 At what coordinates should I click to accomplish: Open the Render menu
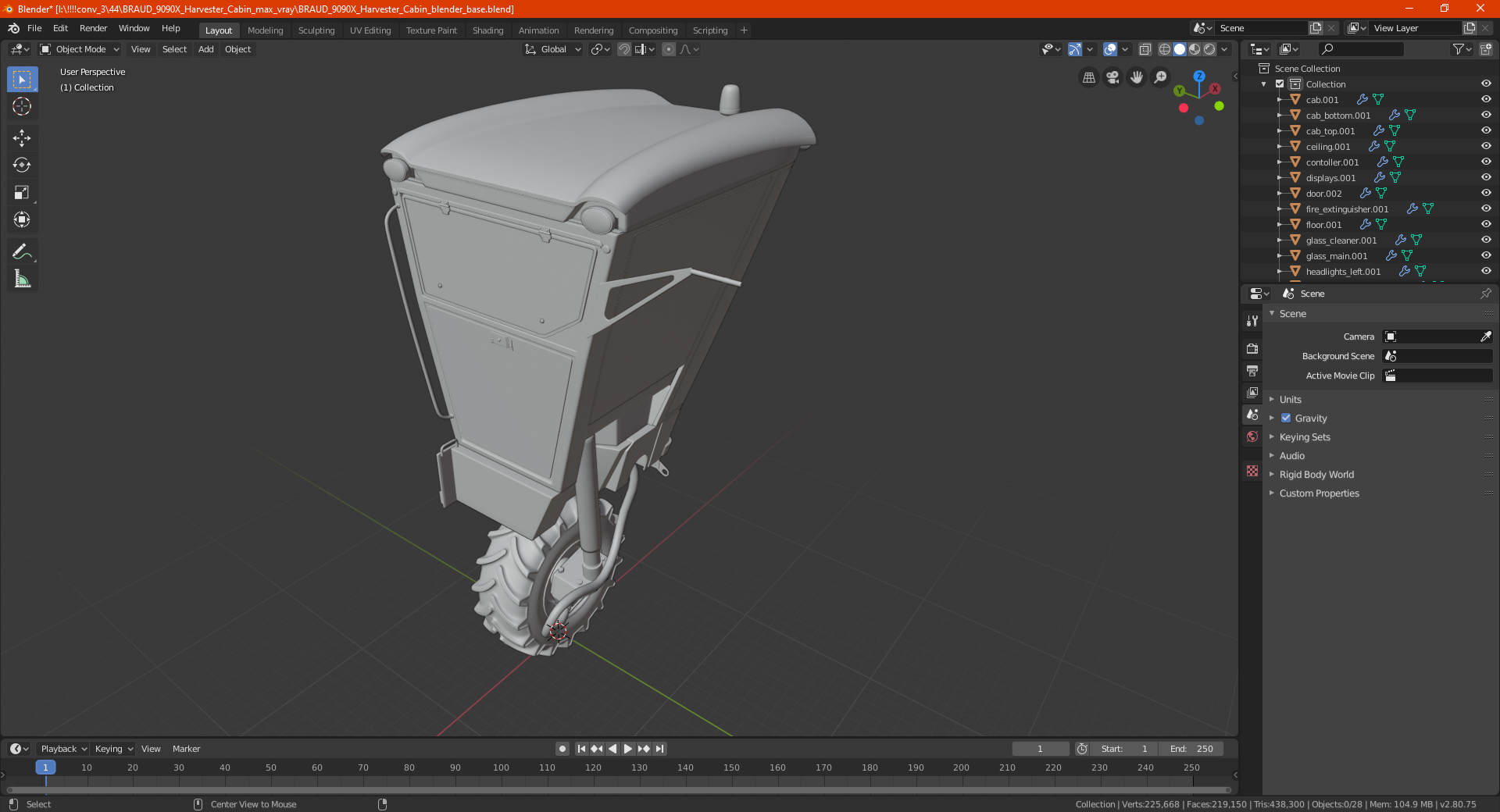[x=93, y=28]
